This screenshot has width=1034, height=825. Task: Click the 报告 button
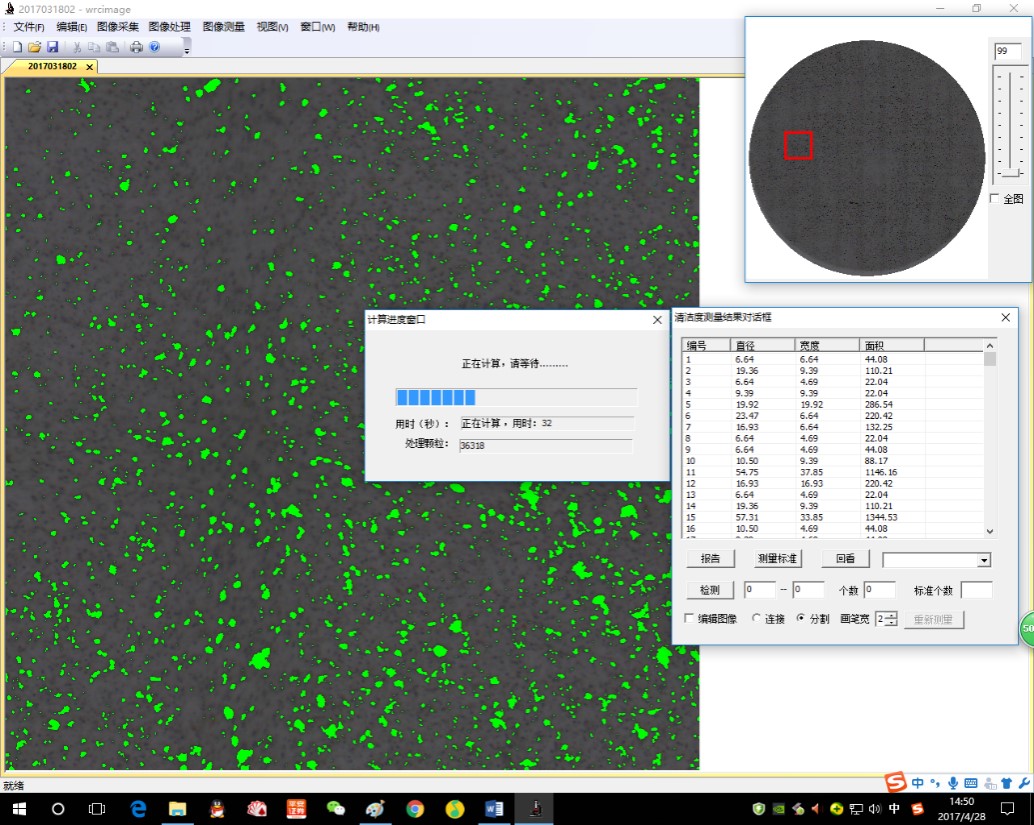pyautogui.click(x=710, y=559)
